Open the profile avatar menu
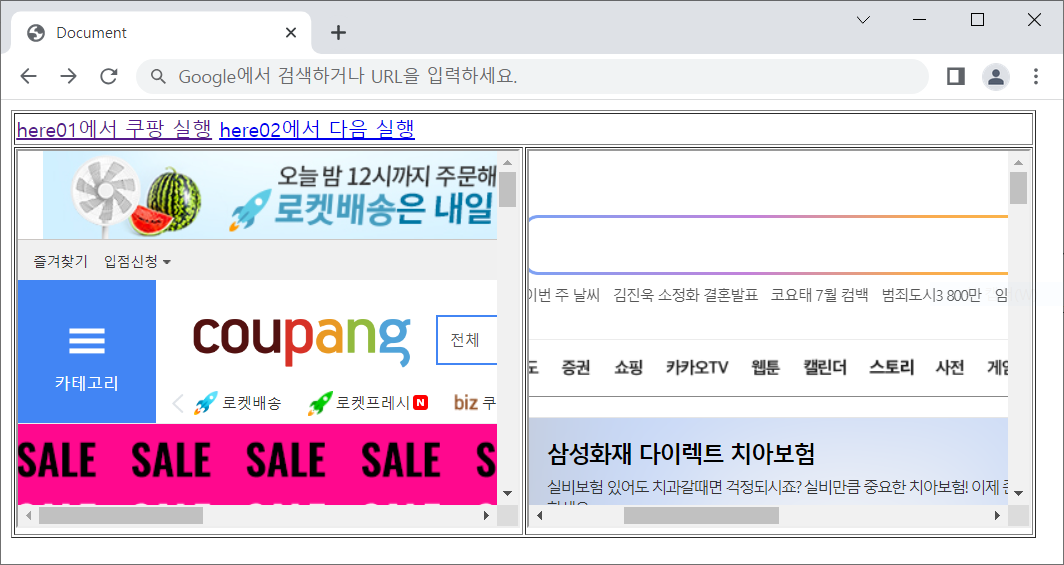The height and width of the screenshot is (565, 1064). pyautogui.click(x=995, y=76)
